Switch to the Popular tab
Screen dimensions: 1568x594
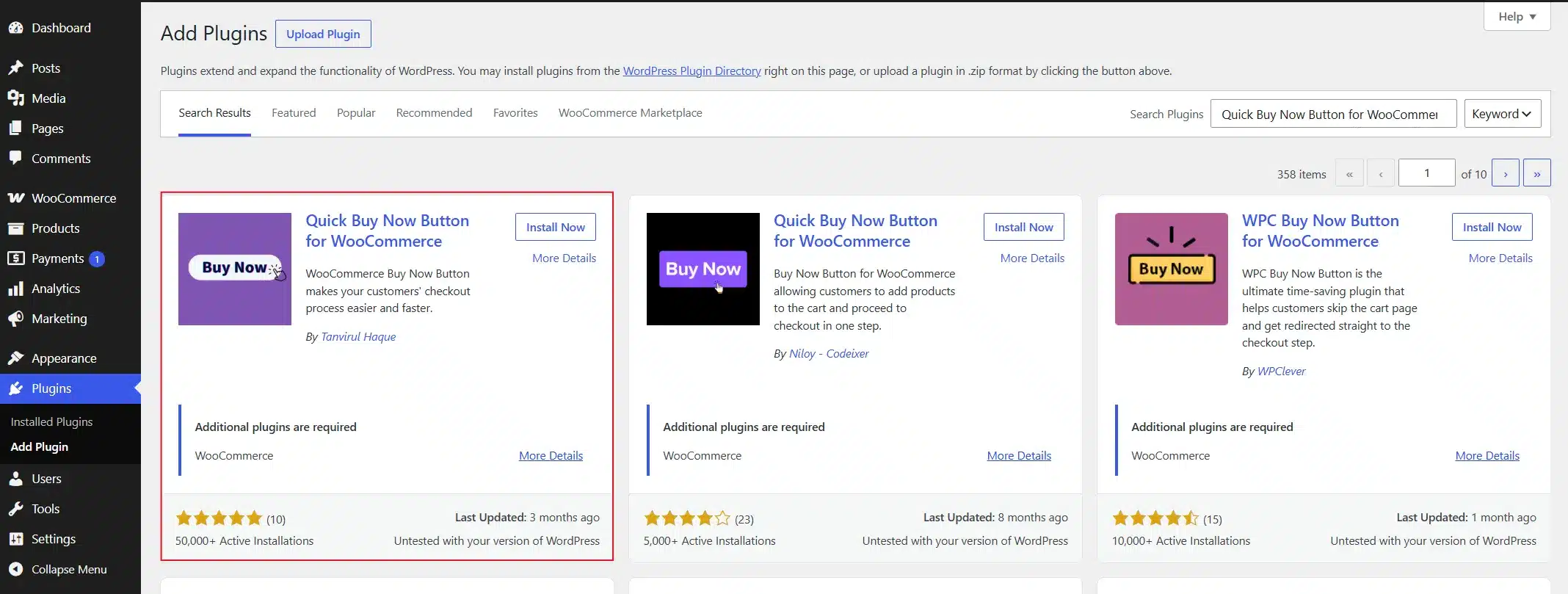356,113
